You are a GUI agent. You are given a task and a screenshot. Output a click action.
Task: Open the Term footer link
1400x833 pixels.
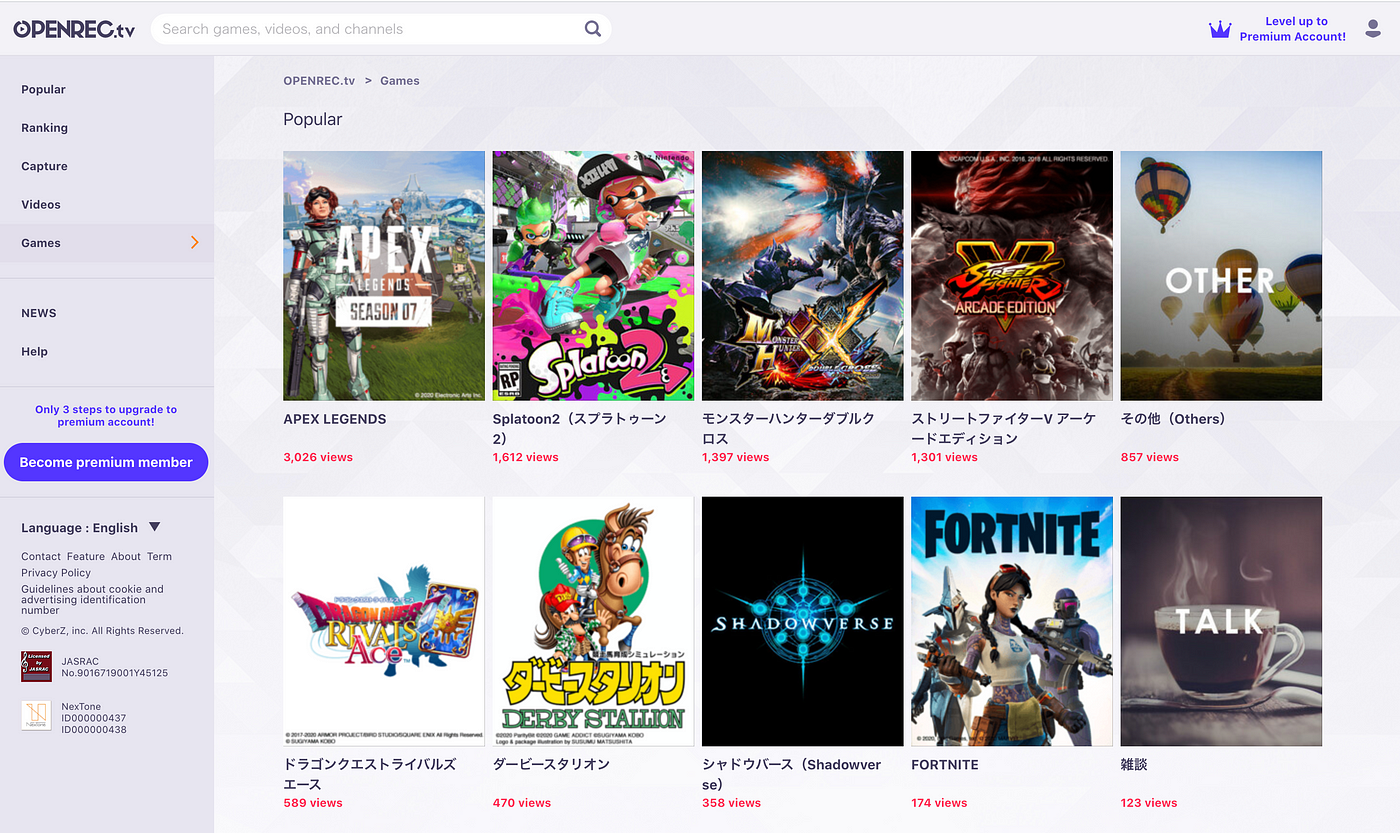(x=160, y=556)
